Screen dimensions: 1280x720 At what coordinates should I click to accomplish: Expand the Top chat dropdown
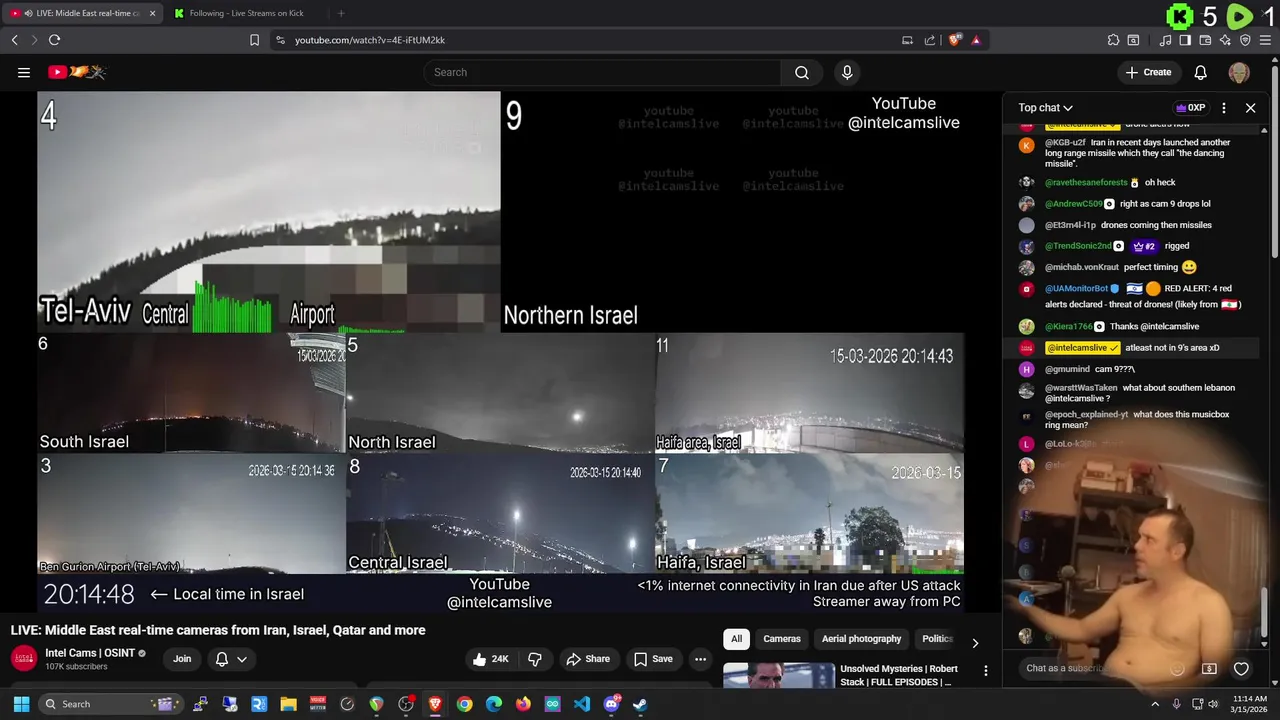(1045, 108)
